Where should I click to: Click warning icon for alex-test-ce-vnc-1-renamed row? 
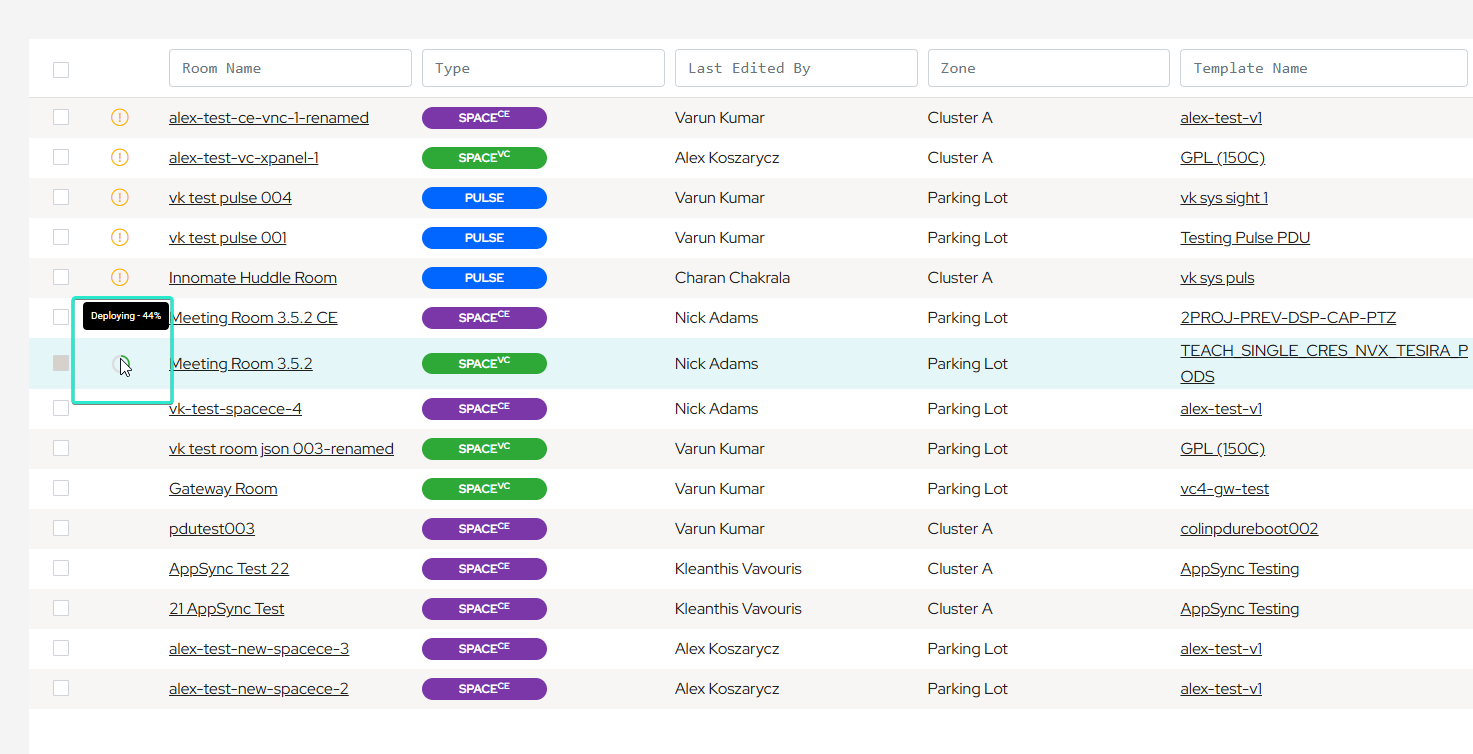pyautogui.click(x=120, y=118)
